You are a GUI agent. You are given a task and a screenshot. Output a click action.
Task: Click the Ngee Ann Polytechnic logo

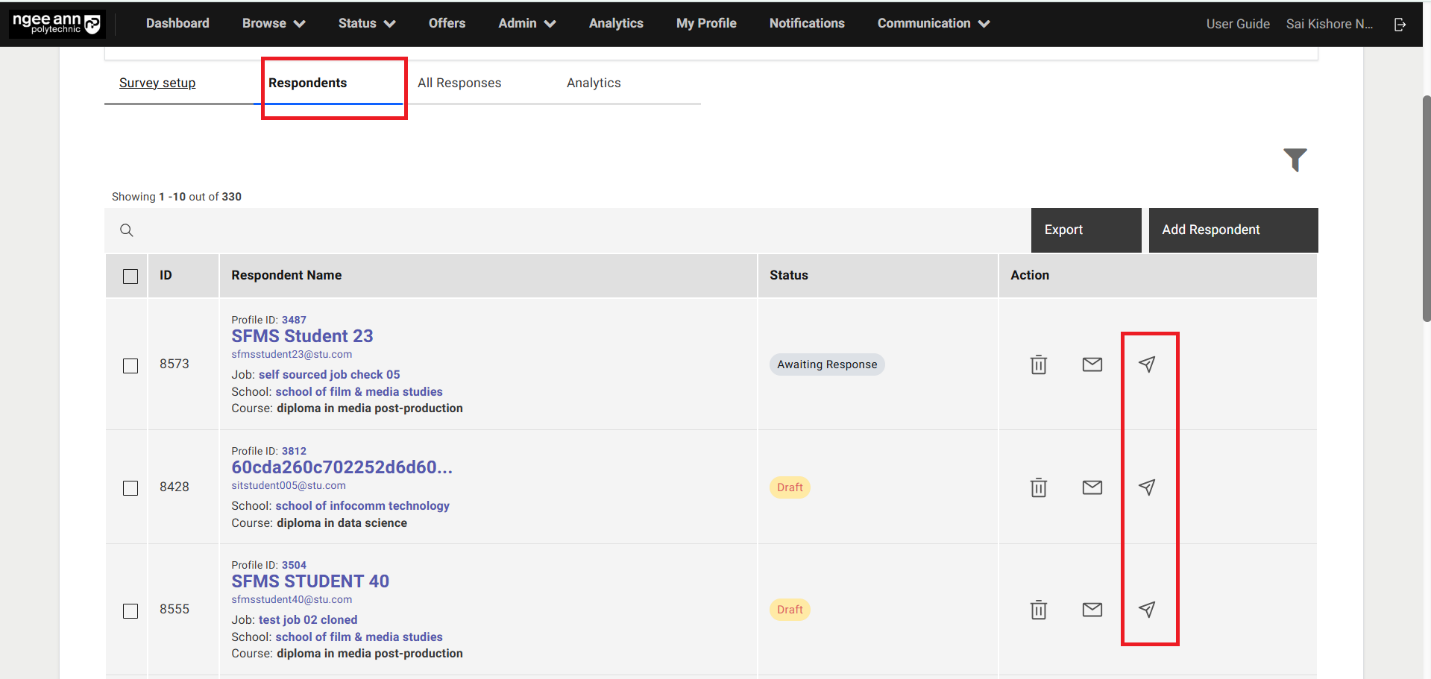click(56, 24)
